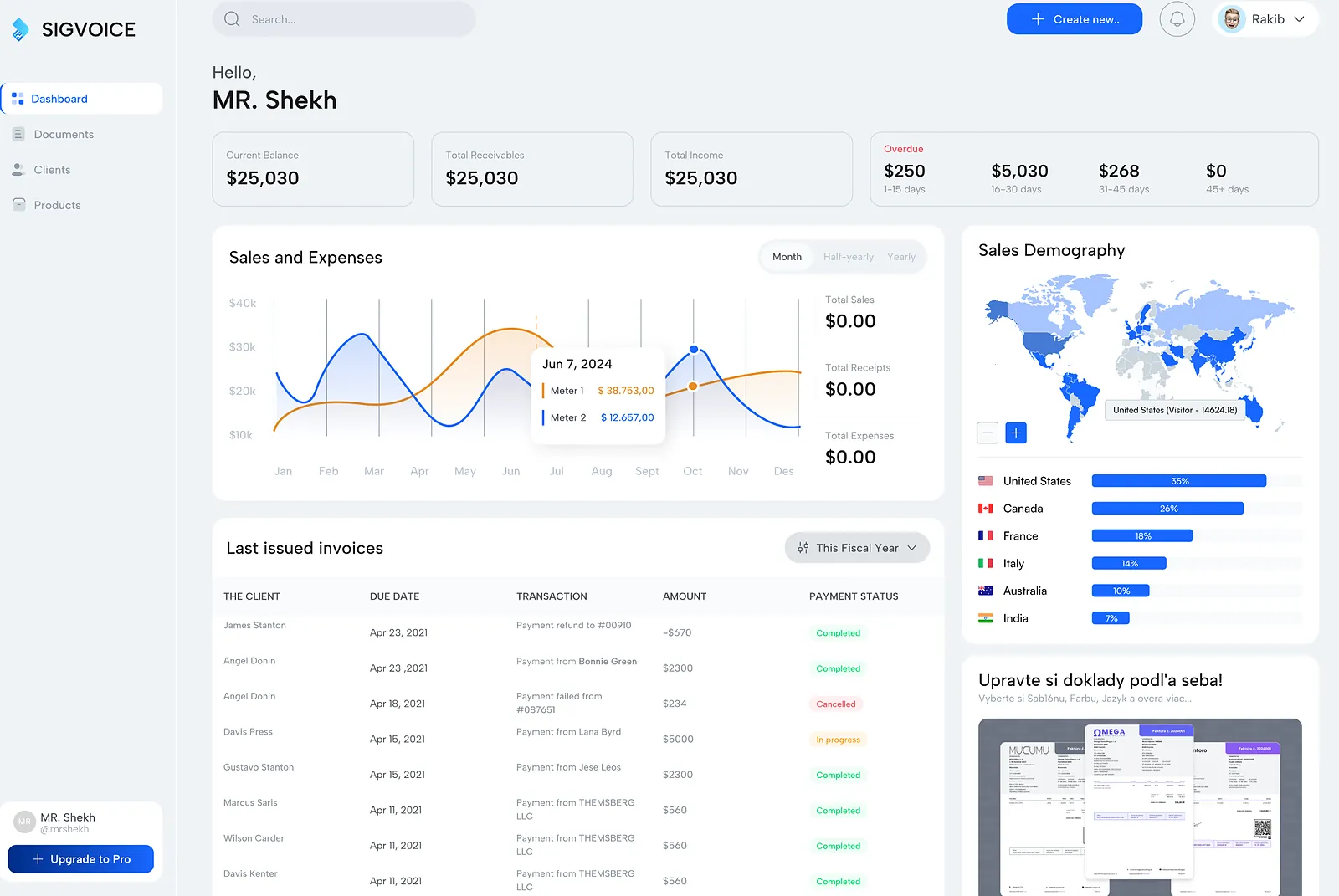Click the DUE DATE column header

click(x=394, y=596)
